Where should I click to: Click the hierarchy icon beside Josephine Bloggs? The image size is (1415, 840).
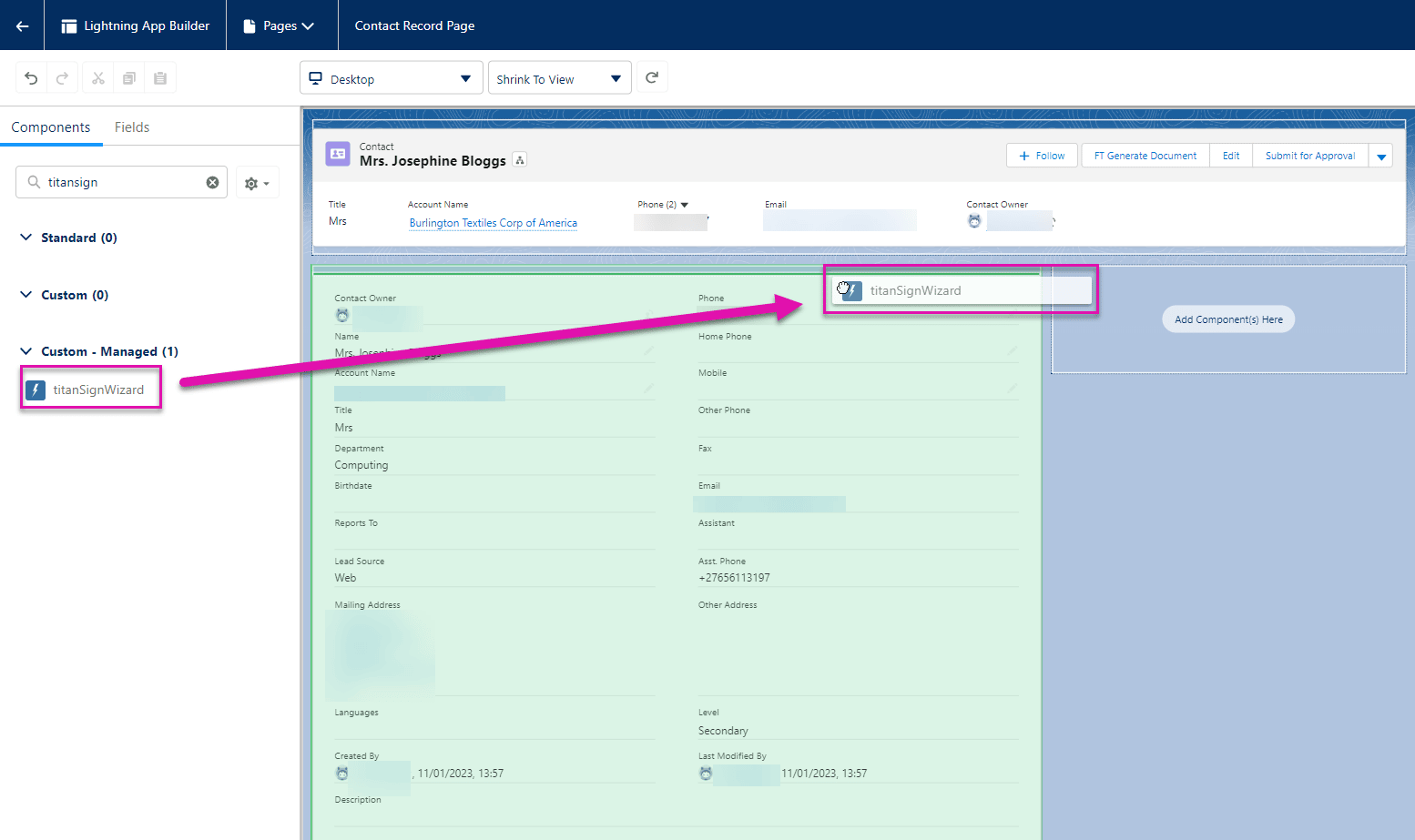pyautogui.click(x=520, y=160)
